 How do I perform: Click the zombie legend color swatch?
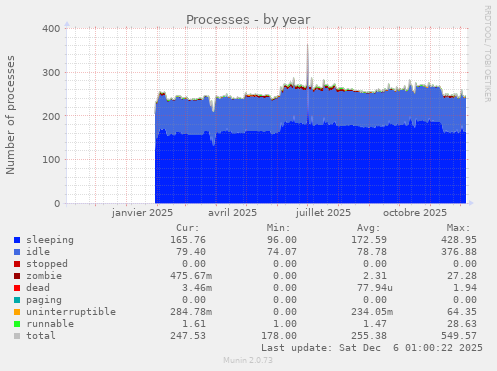pyautogui.click(x=17, y=276)
